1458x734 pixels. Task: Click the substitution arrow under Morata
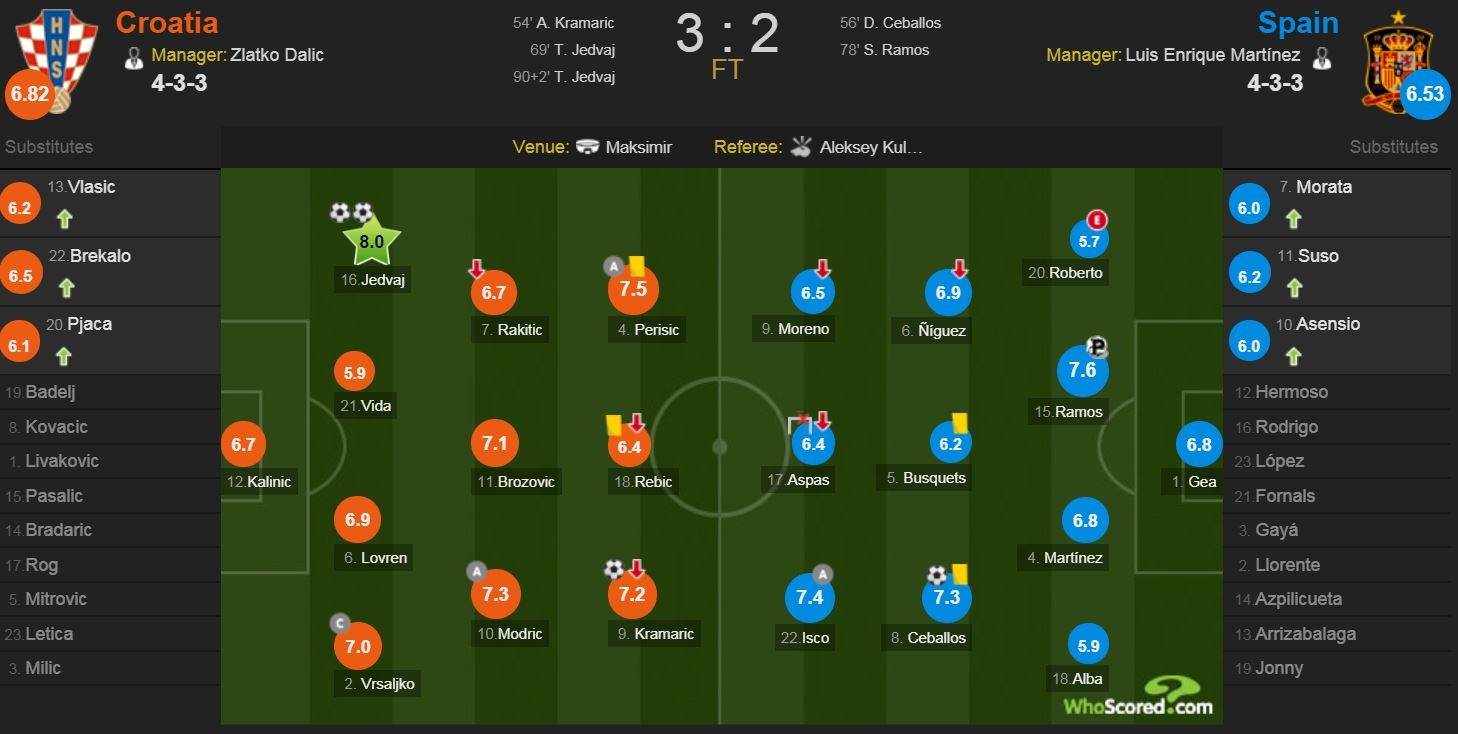click(1293, 219)
